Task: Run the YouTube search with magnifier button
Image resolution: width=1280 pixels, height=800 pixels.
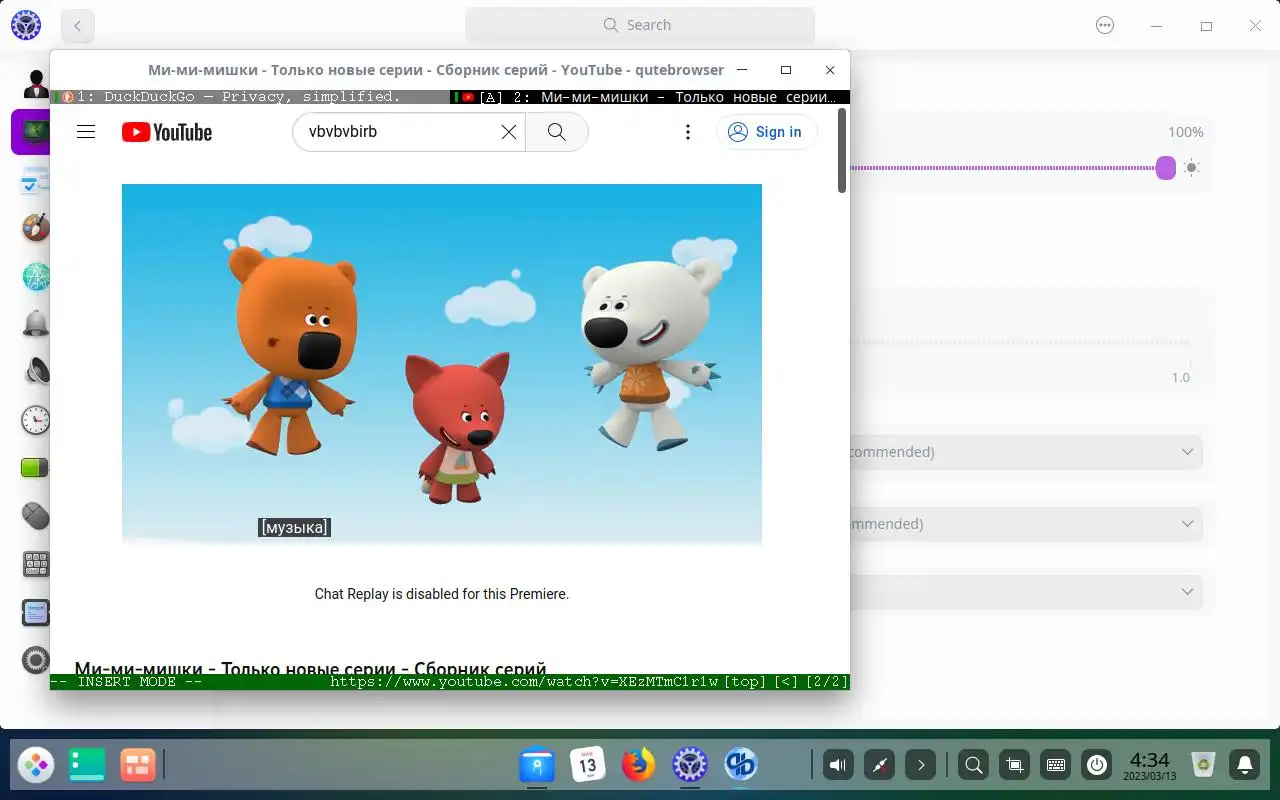Action: coord(556,132)
